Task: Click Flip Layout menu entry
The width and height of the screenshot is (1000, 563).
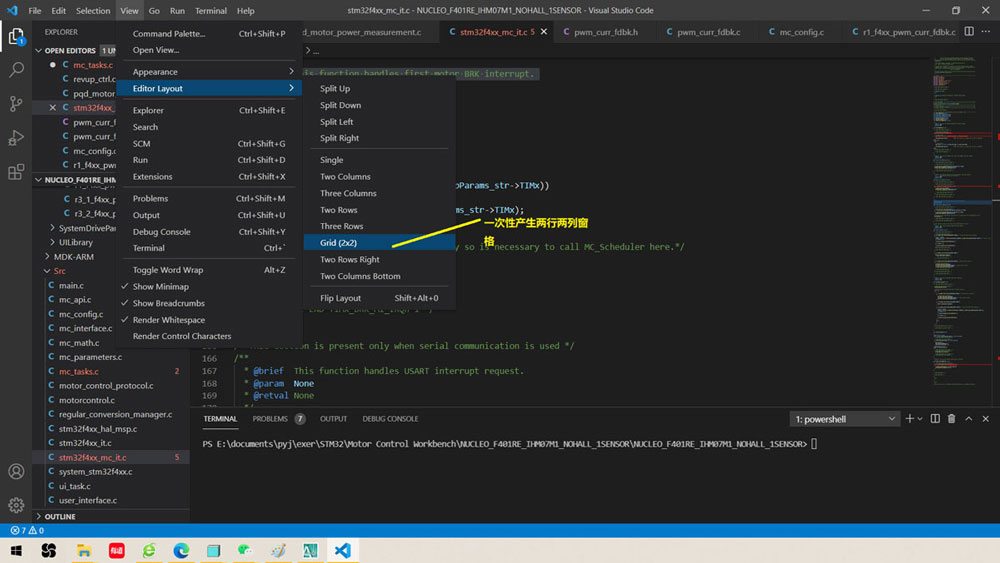Action: click(379, 298)
